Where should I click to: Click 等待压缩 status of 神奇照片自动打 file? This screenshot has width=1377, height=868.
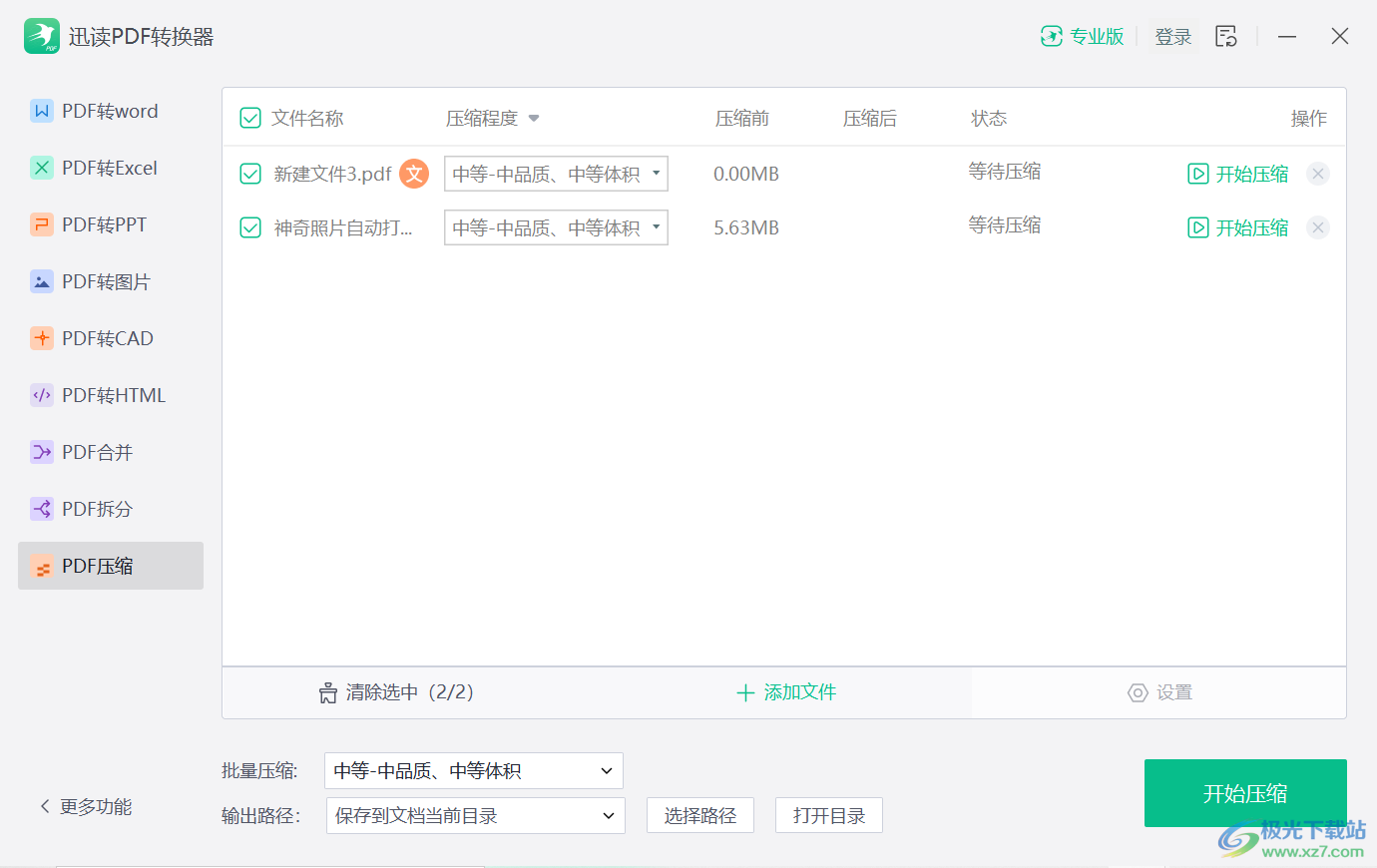[1005, 225]
